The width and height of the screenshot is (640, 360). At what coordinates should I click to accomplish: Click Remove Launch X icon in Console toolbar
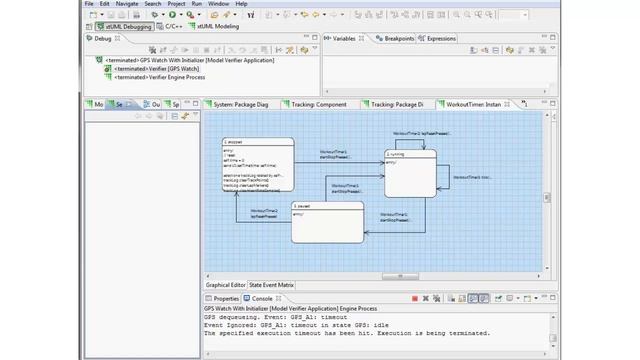tap(426, 298)
